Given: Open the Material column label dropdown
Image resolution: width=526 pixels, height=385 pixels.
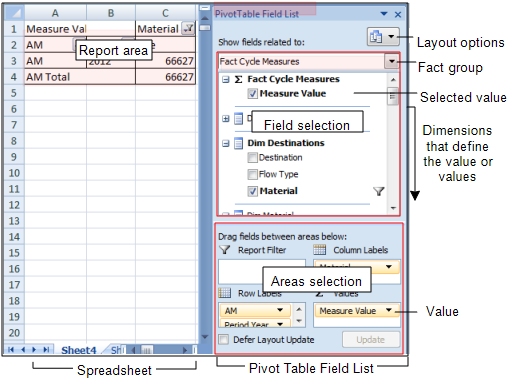Looking at the screenshot, I should click(389, 267).
